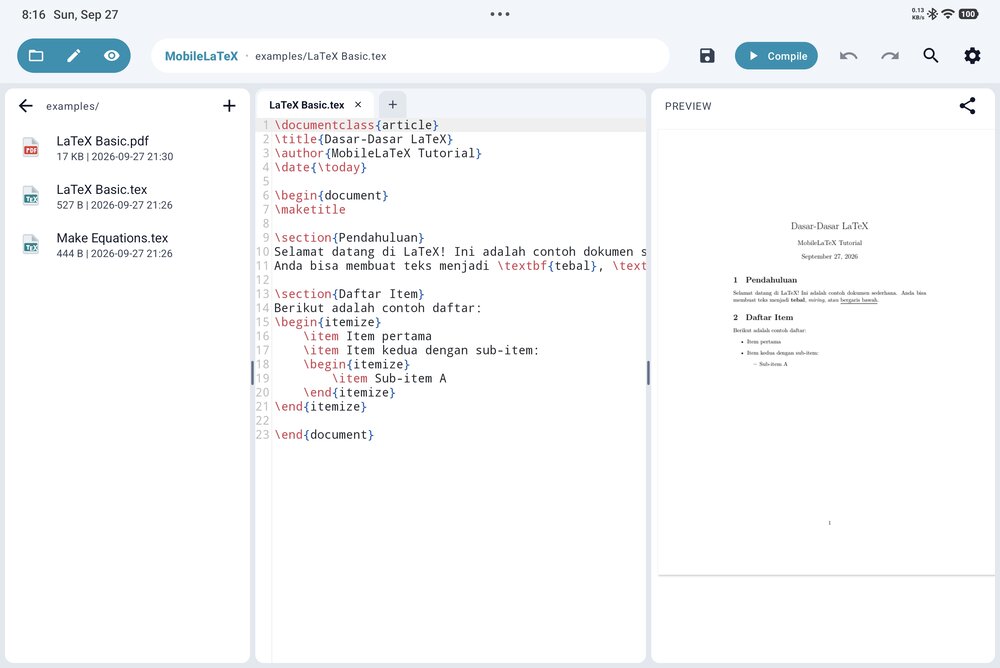
Task: Undo the last edit
Action: [848, 56]
